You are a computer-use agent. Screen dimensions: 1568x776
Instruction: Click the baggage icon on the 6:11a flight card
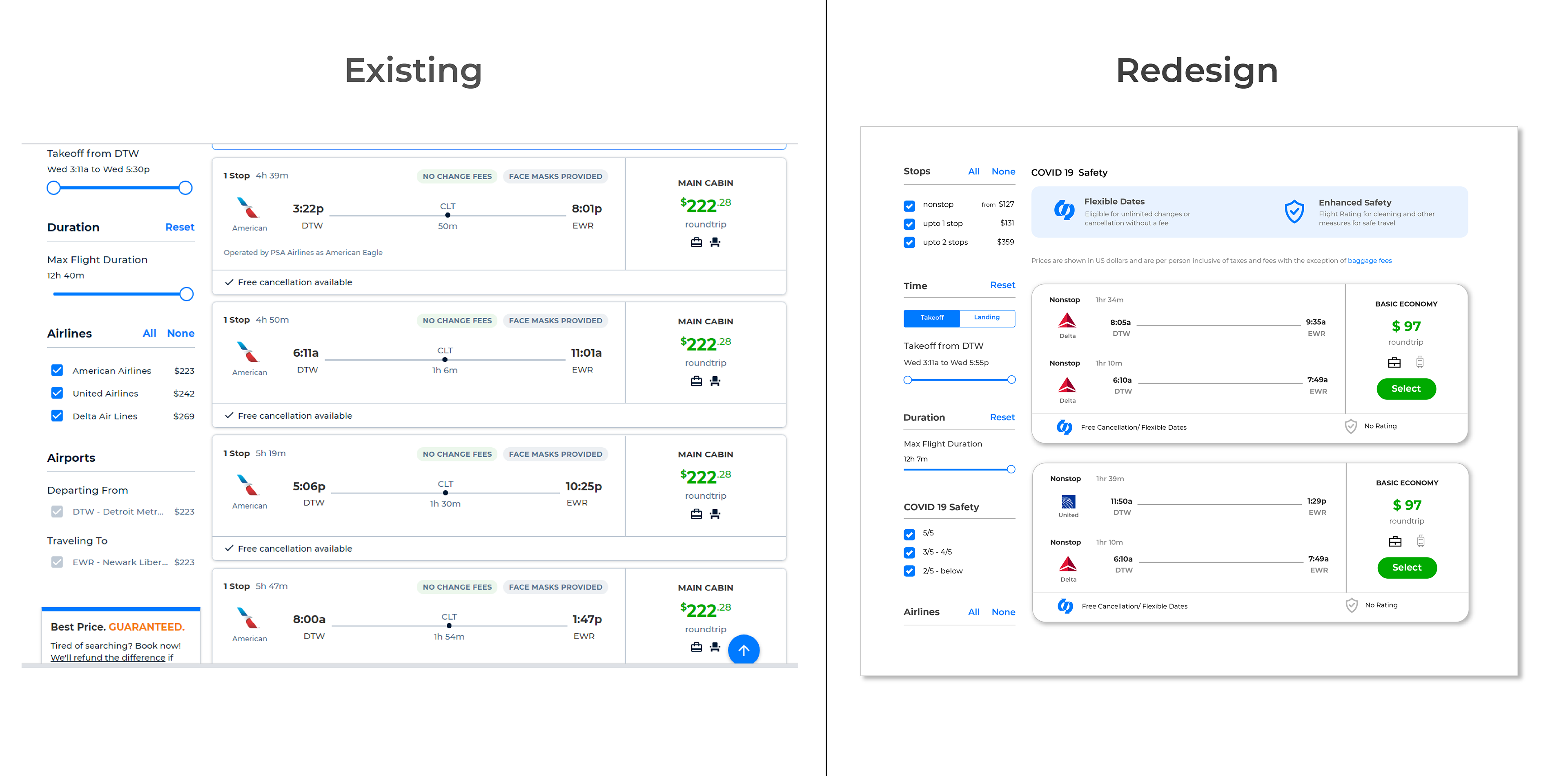tap(696, 381)
